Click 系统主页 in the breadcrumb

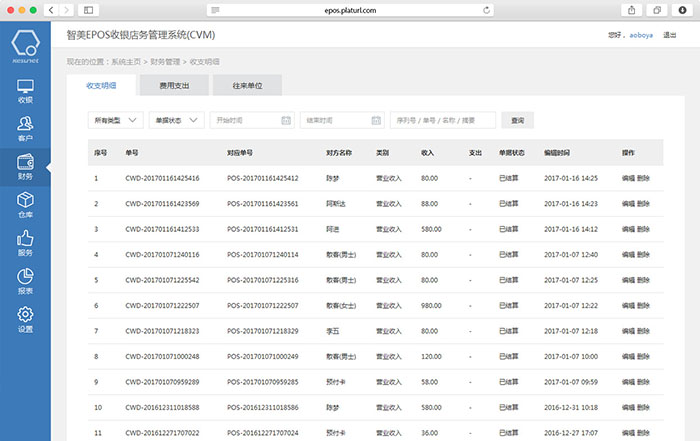126,62
